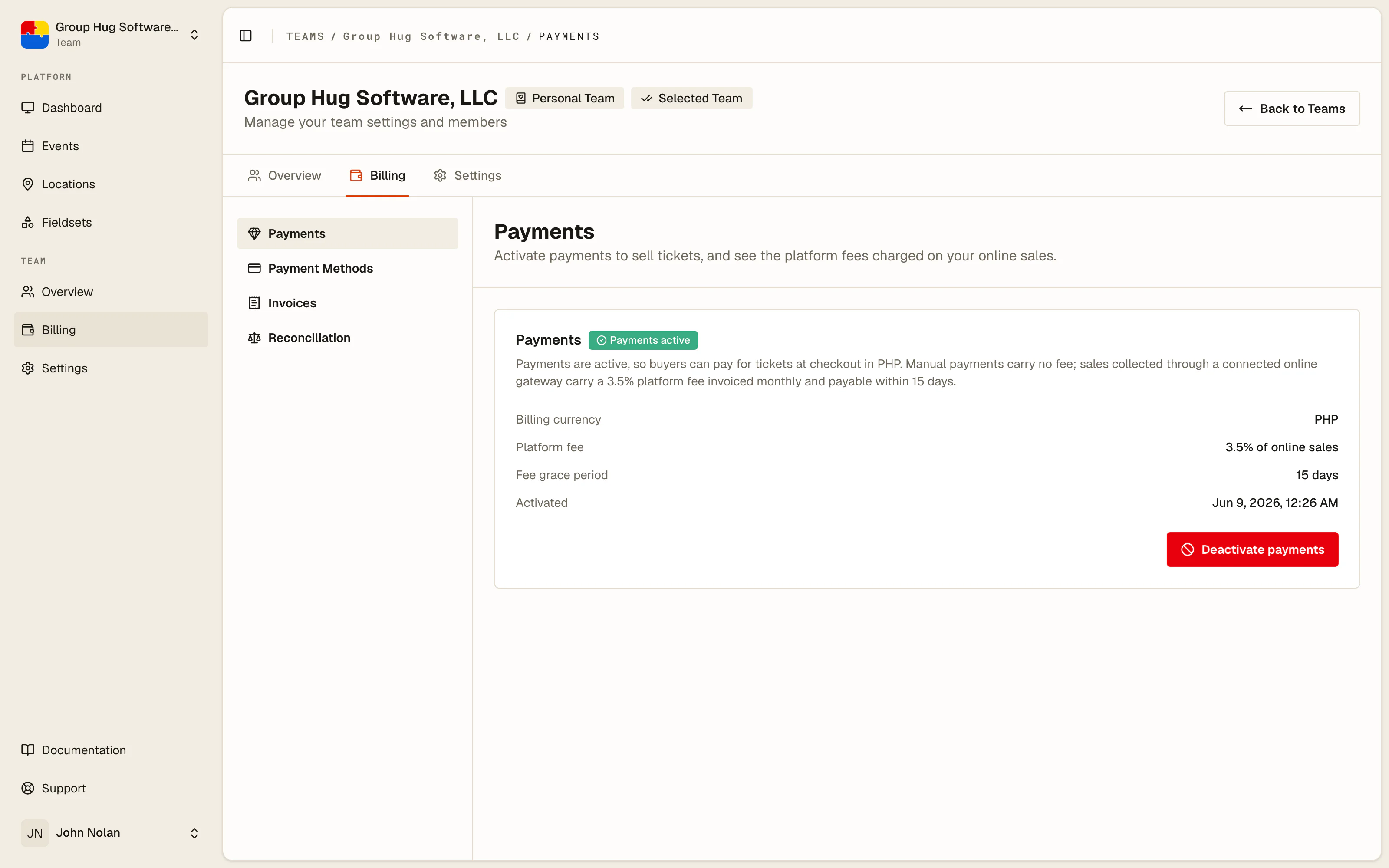The height and width of the screenshot is (868, 1389).
Task: Click the Settings tab gear icon
Action: click(440, 176)
